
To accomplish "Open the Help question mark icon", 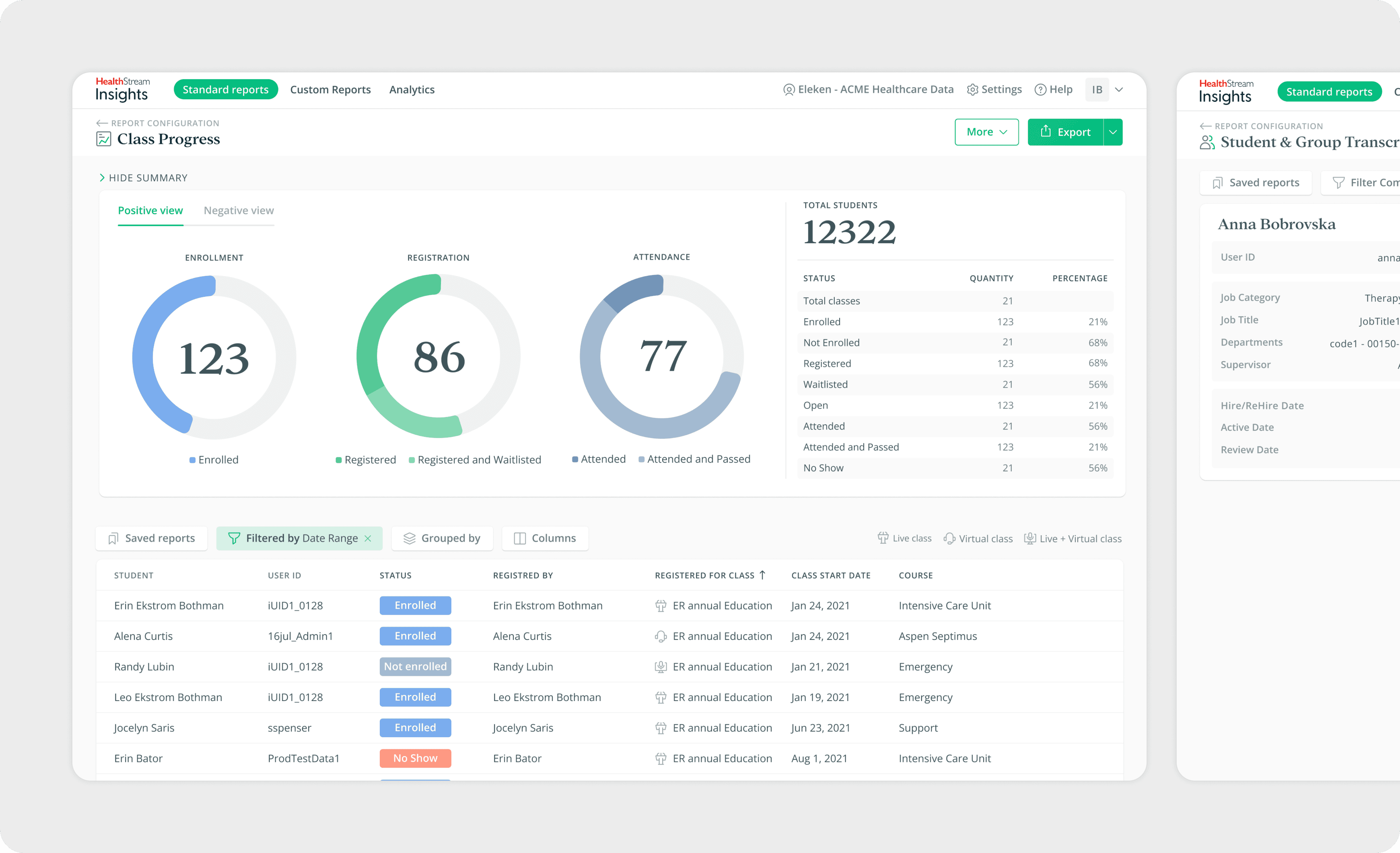I will pyautogui.click(x=1041, y=89).
